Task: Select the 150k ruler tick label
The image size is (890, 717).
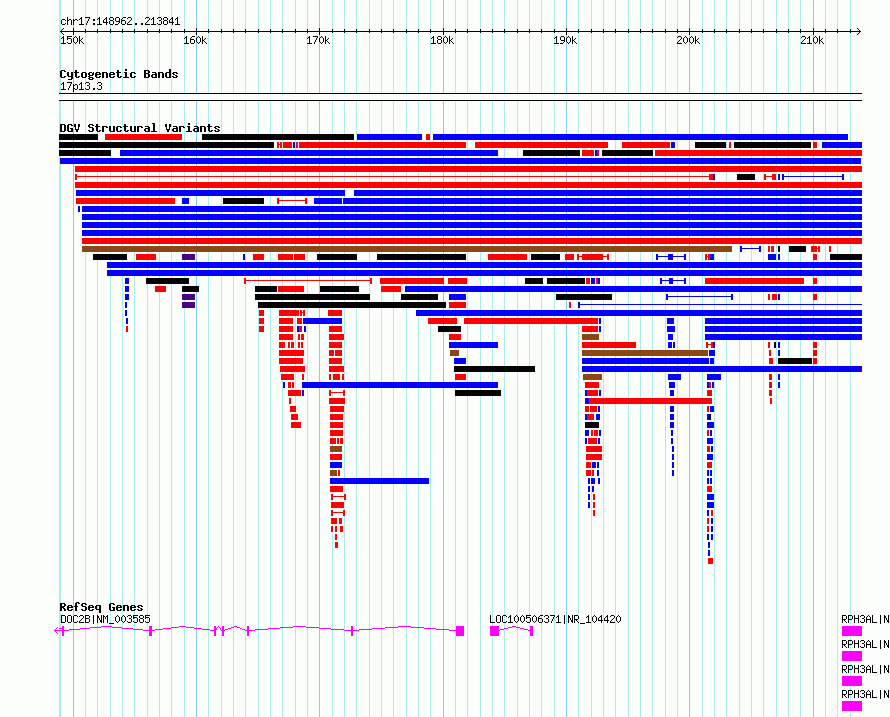Action: pyautogui.click(x=72, y=40)
